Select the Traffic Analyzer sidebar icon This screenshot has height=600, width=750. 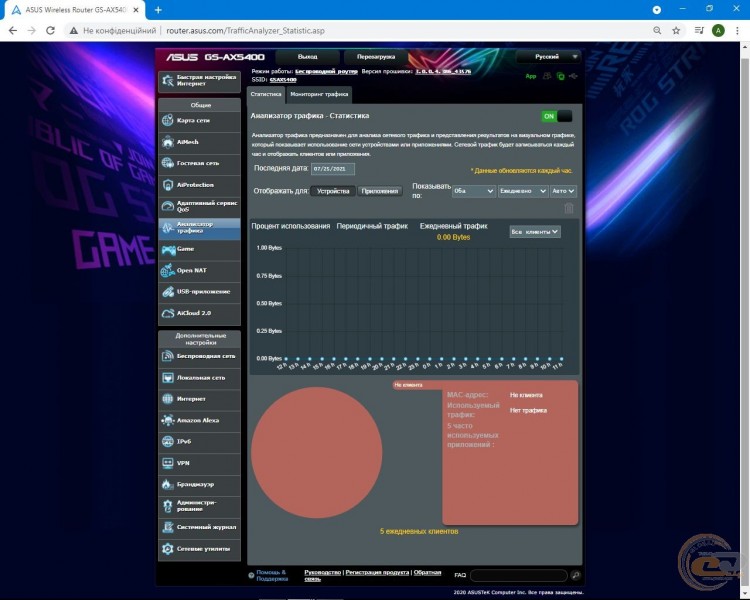(167, 228)
